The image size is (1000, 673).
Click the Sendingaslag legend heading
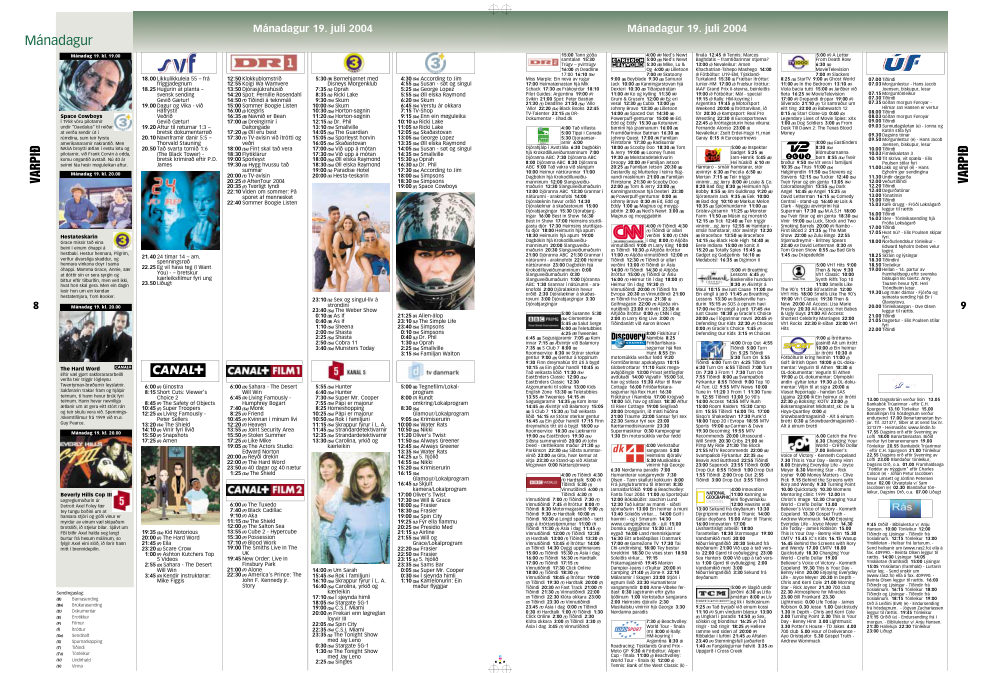click(x=70, y=593)
